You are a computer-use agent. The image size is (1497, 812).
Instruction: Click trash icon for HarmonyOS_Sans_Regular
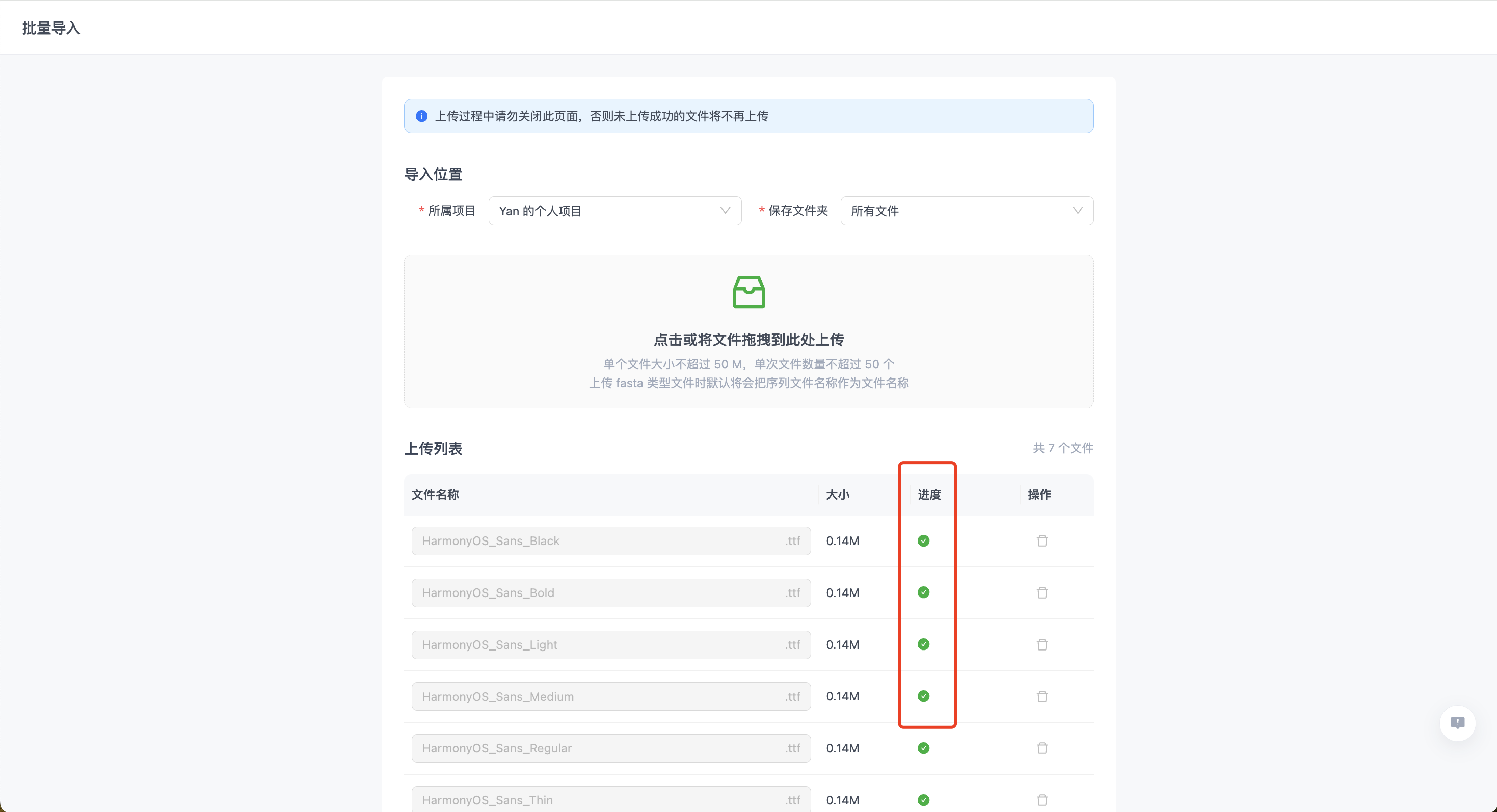pos(1042,748)
